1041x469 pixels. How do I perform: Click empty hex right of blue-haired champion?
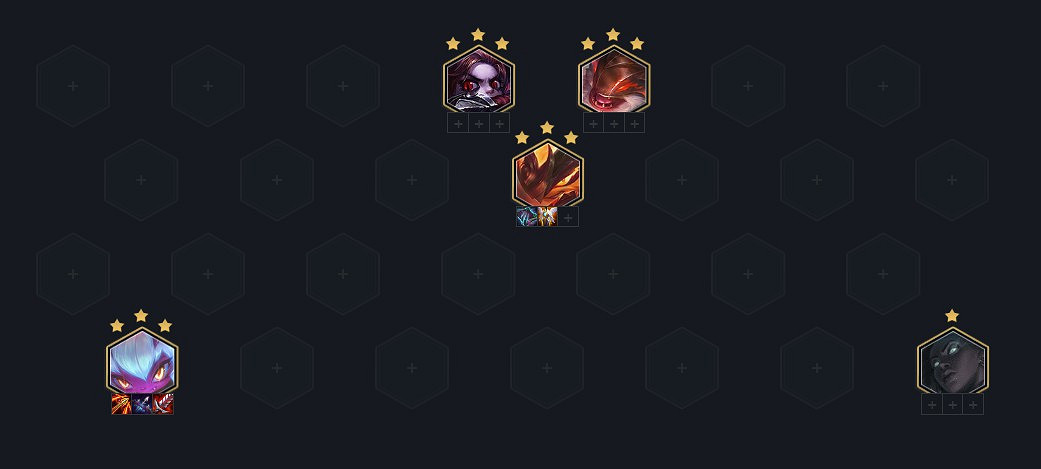point(277,367)
